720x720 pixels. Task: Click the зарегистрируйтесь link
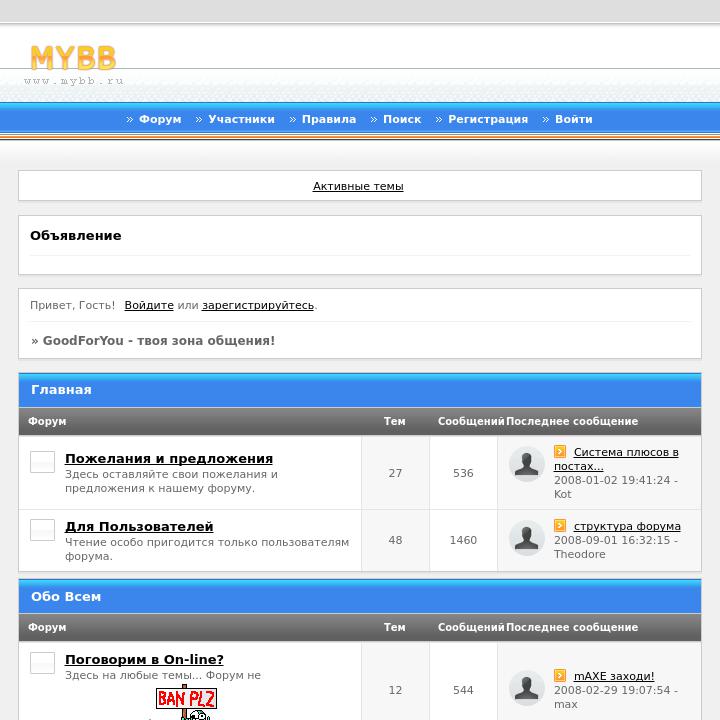[x=258, y=305]
